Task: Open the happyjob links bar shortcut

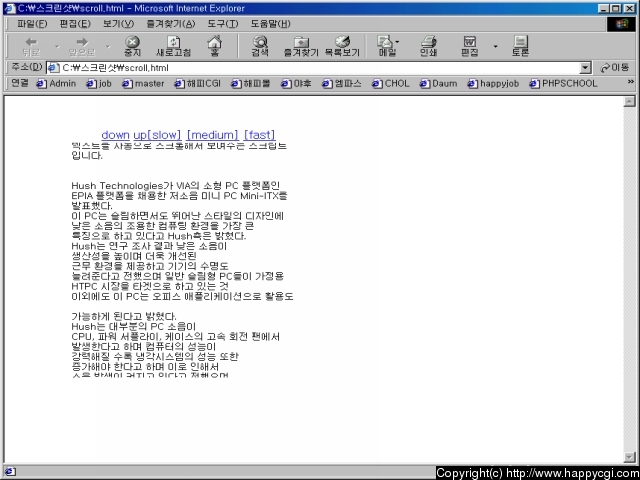Action: point(493,83)
